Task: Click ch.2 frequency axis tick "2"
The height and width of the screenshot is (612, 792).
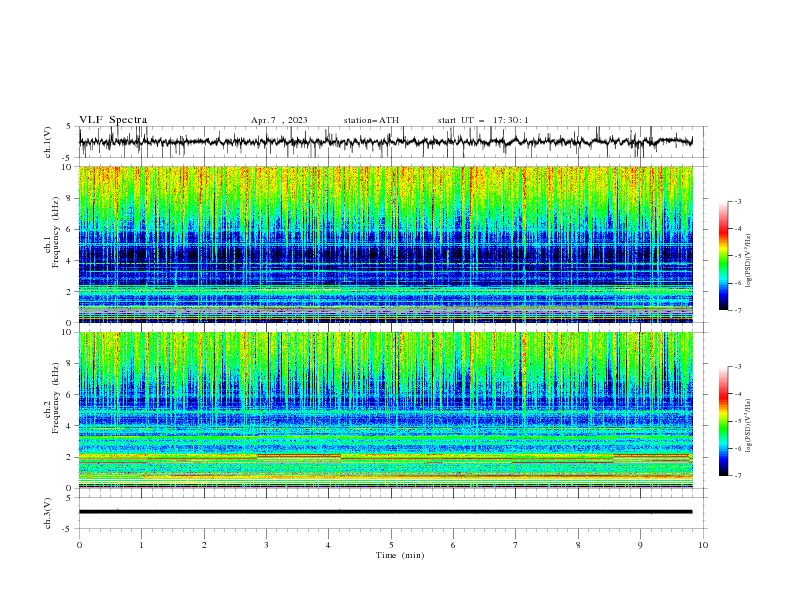Action: point(71,457)
